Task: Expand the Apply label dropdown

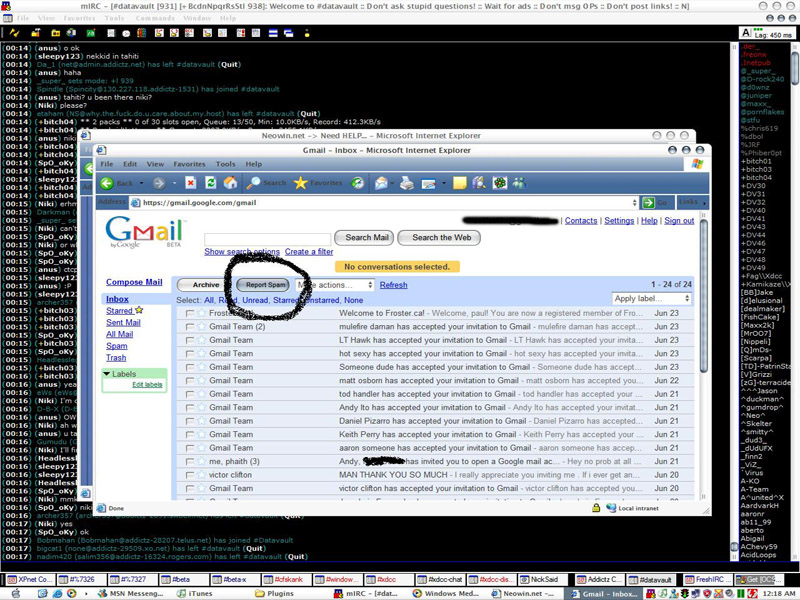Action: point(651,299)
